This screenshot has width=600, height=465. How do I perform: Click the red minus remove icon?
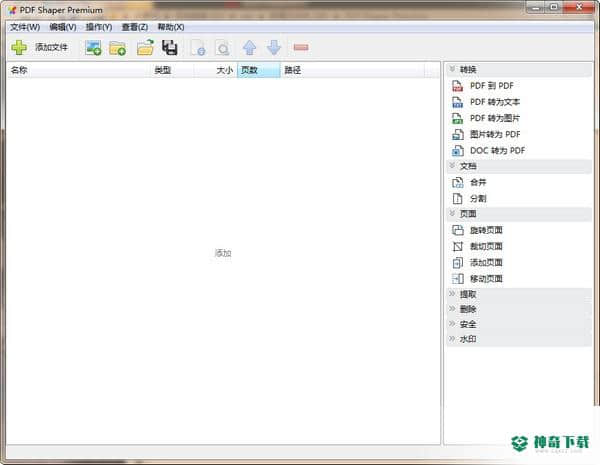point(301,47)
